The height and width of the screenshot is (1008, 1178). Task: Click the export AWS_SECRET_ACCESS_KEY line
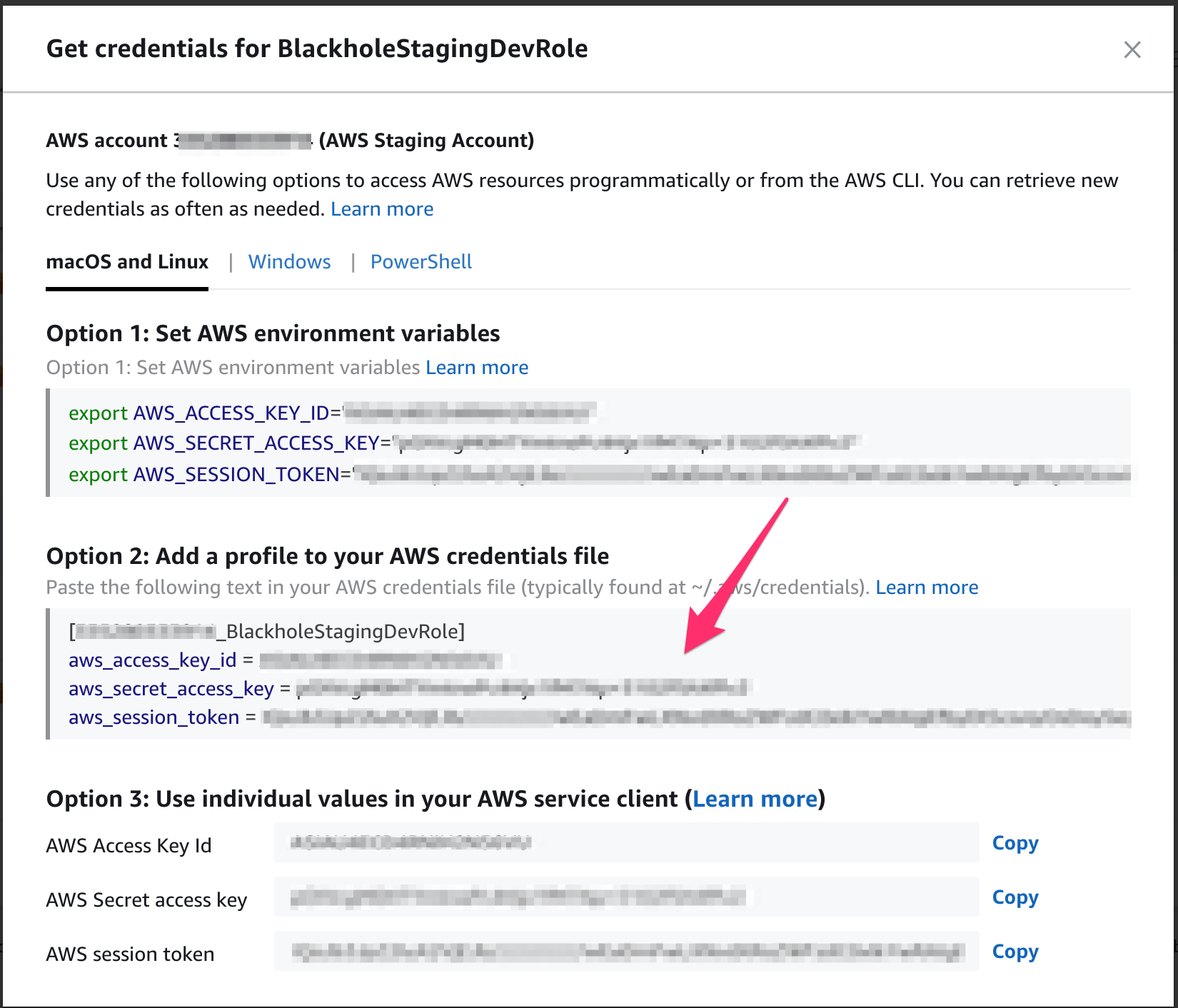pos(464,443)
